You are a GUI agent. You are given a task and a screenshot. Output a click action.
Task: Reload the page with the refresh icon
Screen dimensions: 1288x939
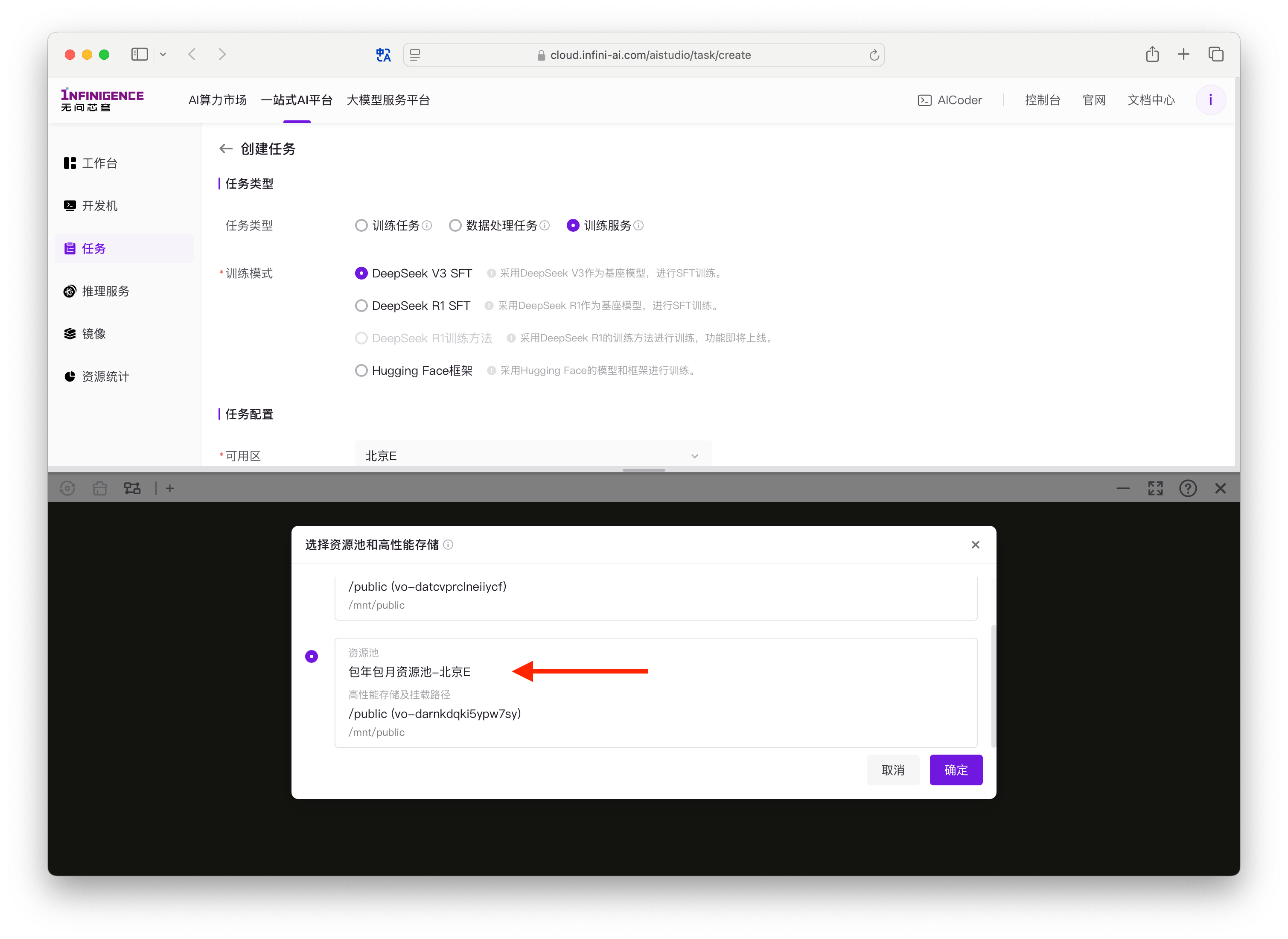[x=874, y=55]
